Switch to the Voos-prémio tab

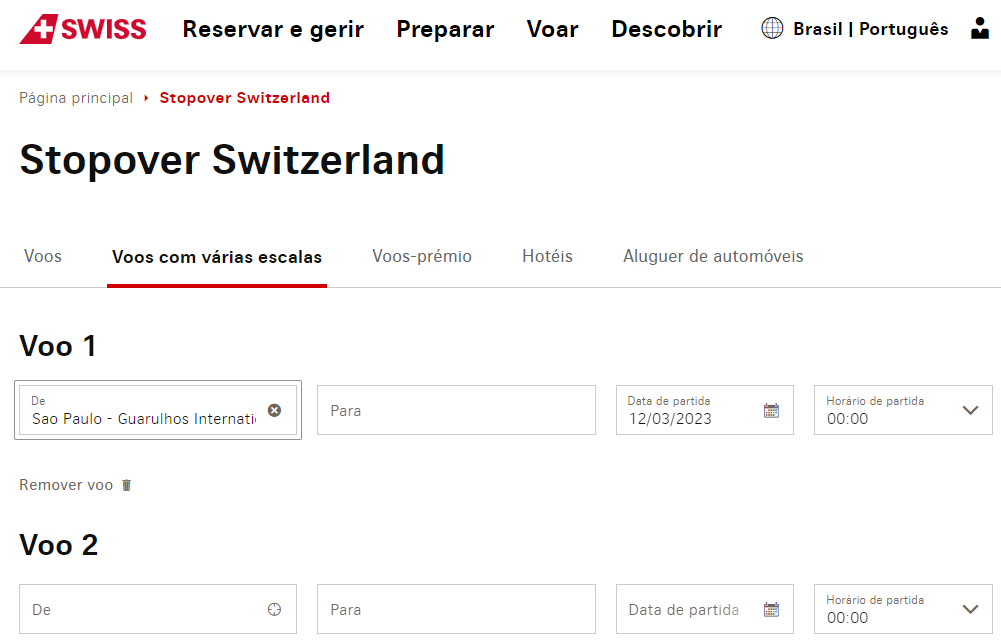point(422,256)
